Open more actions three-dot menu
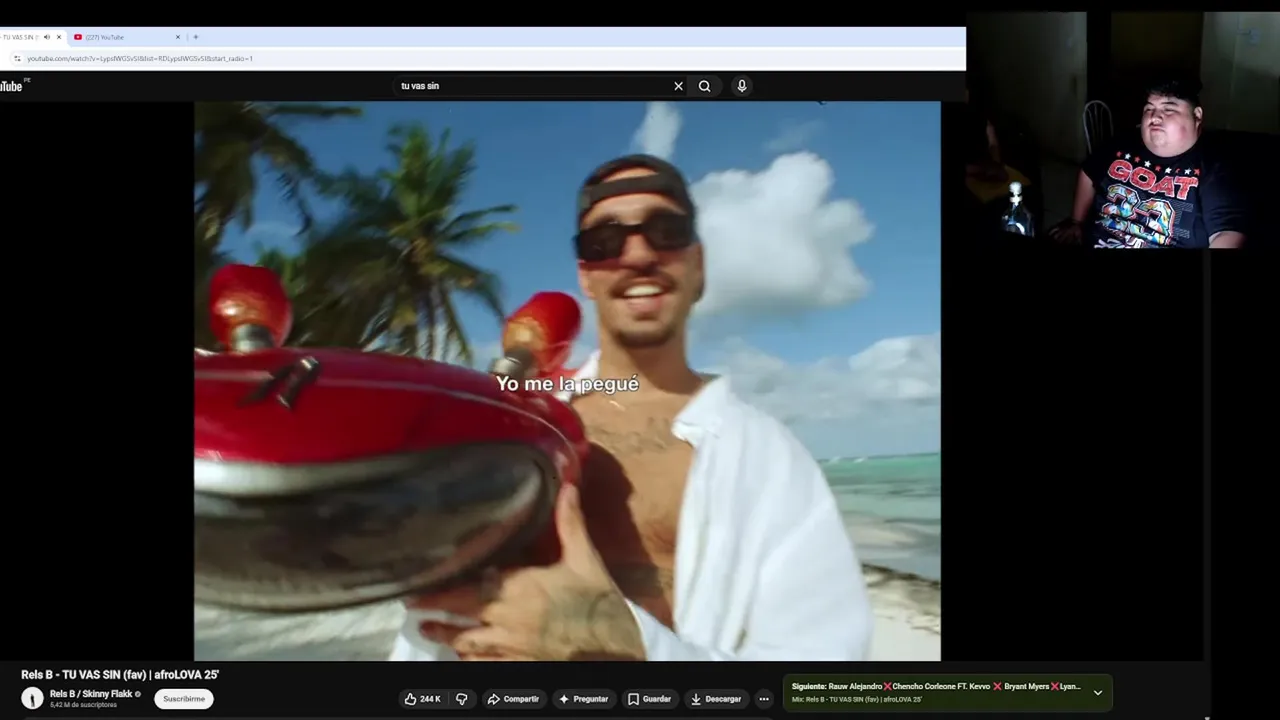 pos(764,699)
